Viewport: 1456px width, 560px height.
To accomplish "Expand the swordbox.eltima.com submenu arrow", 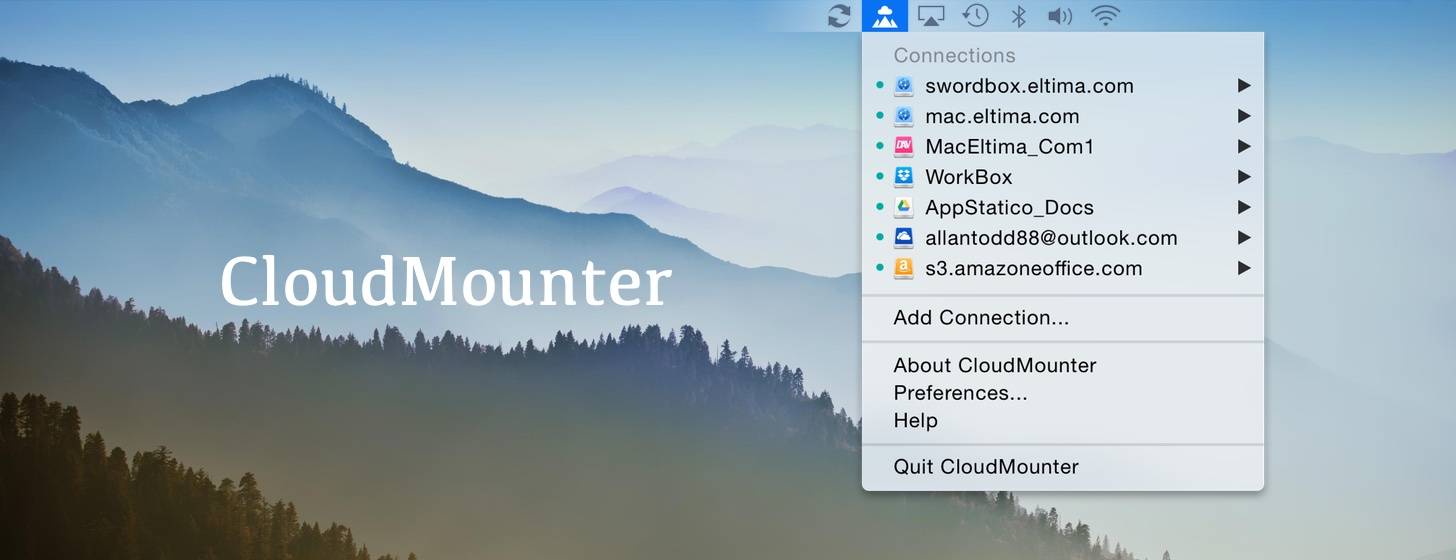I will pyautogui.click(x=1244, y=86).
